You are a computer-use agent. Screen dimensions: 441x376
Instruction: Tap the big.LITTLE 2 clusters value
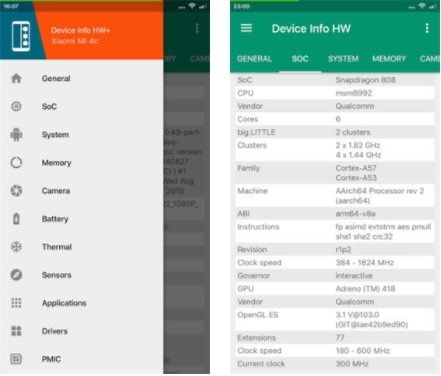[353, 132]
